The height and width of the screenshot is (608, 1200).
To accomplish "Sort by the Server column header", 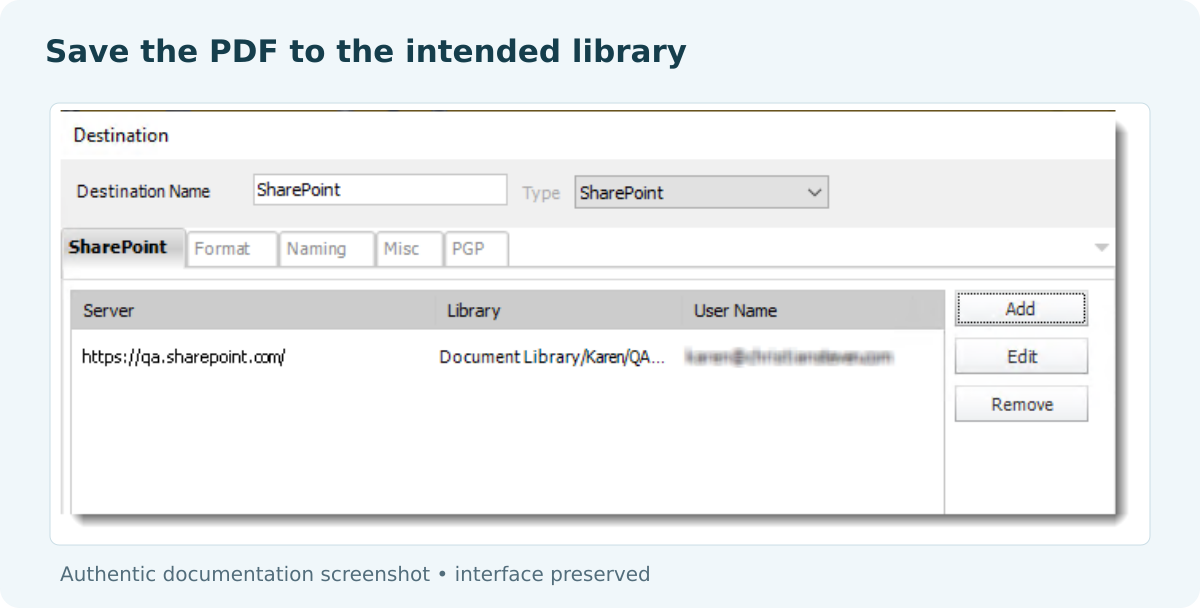I will (x=253, y=310).
